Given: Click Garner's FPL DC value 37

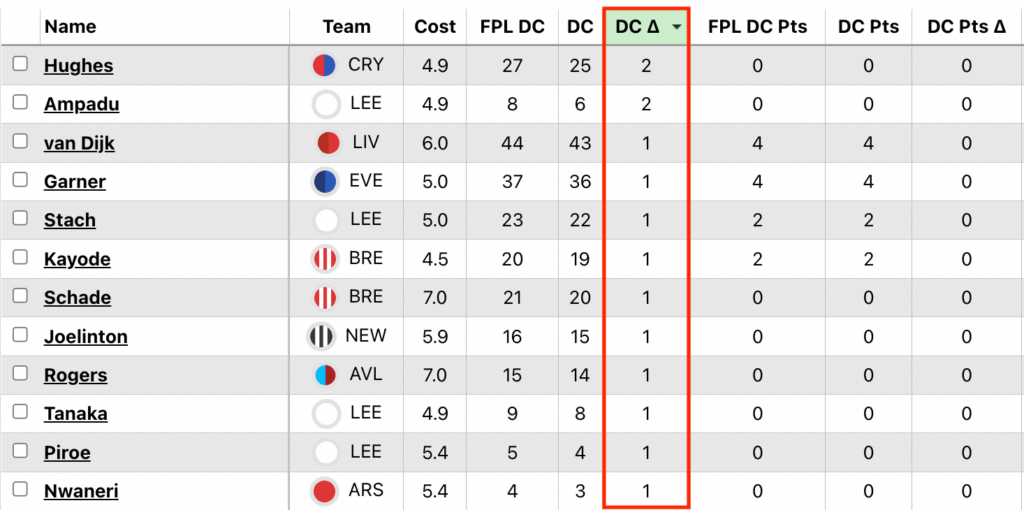Looking at the screenshot, I should point(512,182).
